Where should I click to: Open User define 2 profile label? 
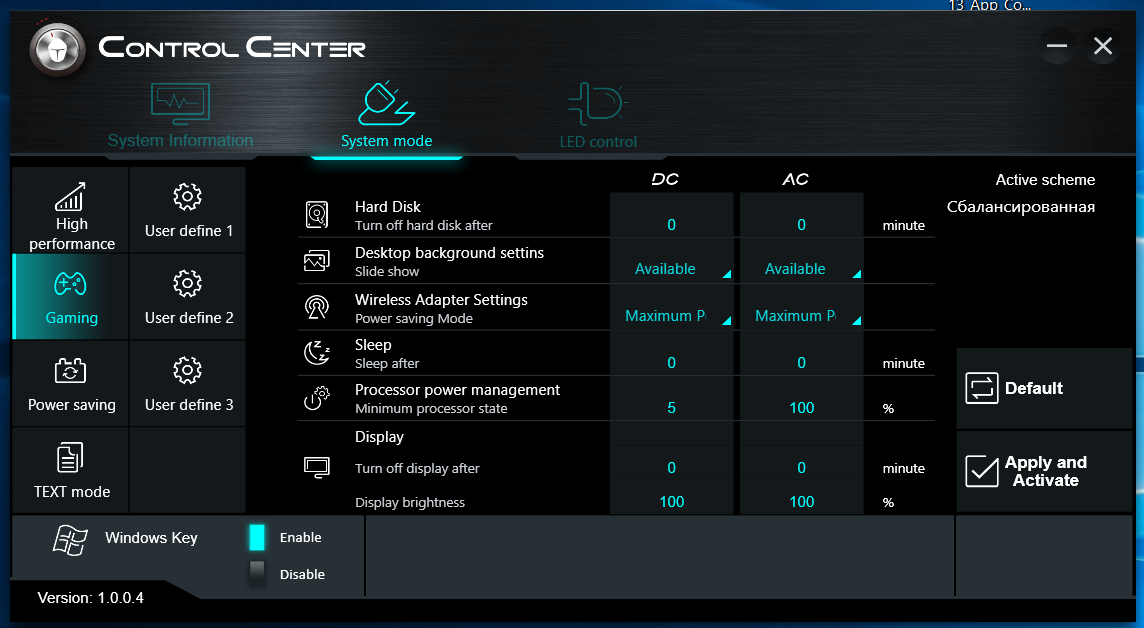click(x=189, y=317)
